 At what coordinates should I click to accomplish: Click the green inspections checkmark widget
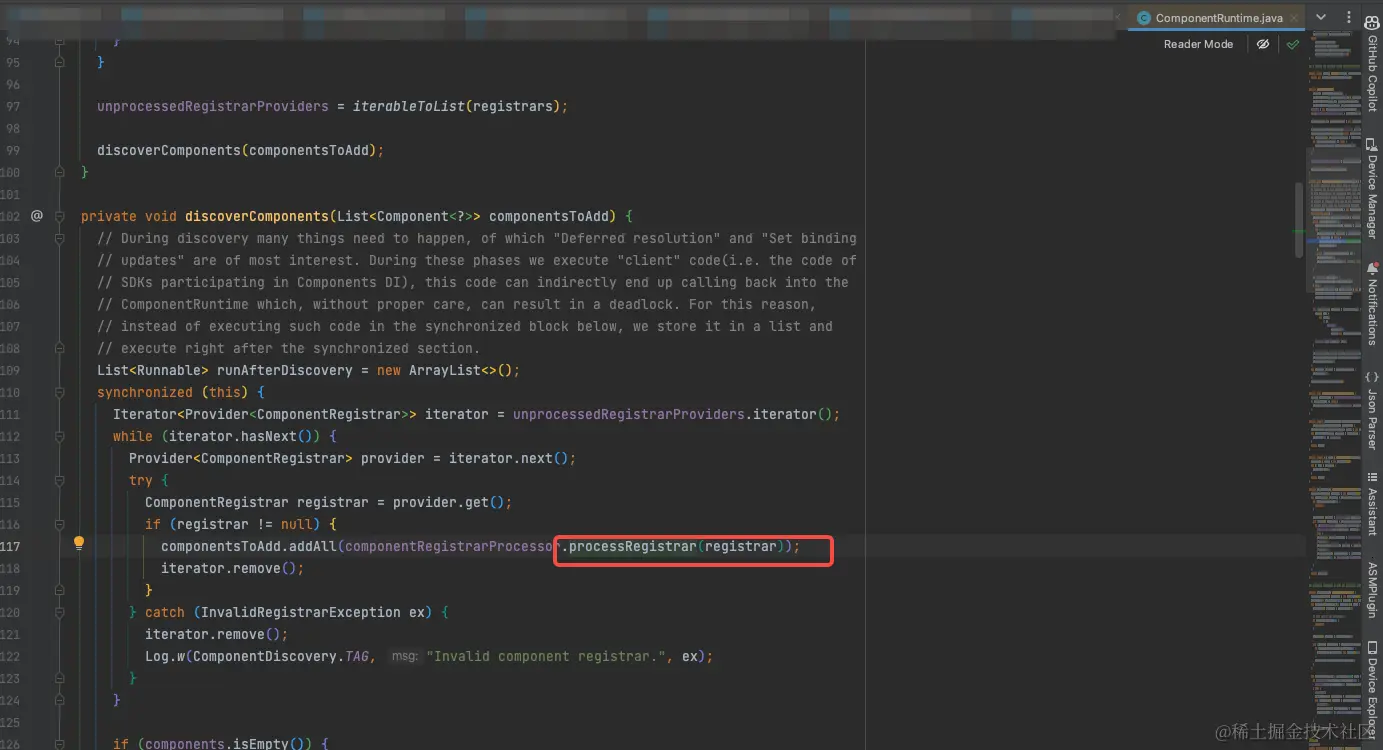[x=1292, y=44]
